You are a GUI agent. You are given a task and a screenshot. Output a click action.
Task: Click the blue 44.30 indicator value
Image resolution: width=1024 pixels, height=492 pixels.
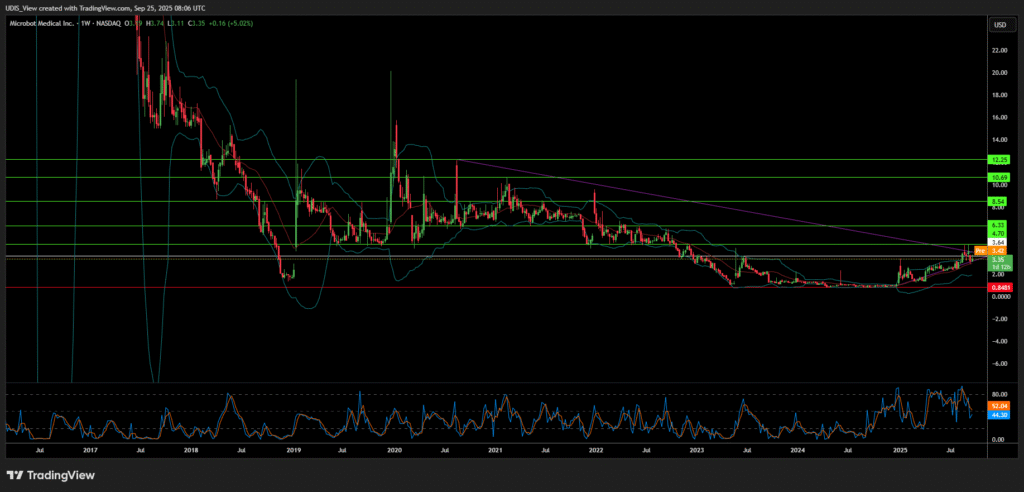(998, 414)
